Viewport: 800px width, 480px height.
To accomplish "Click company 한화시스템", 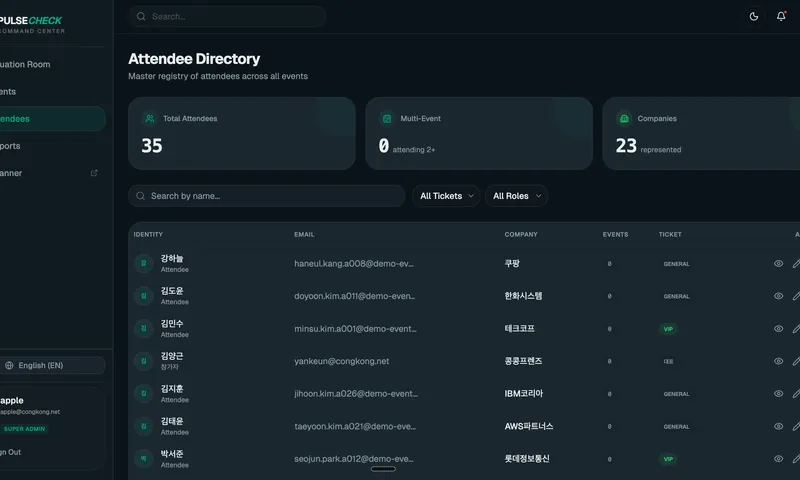I will [523, 296].
